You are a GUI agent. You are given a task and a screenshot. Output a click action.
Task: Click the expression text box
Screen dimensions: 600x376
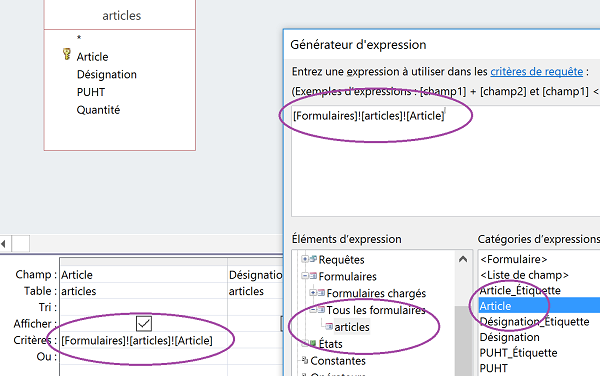pyautogui.click(x=445, y=161)
